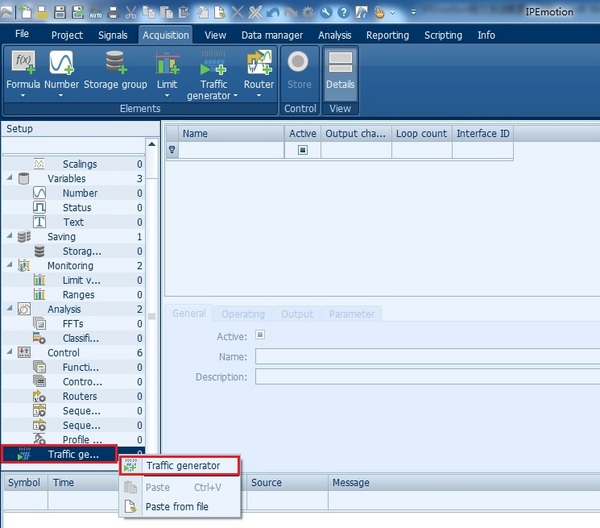Click the Print icon in quick toolbar
The width and height of the screenshot is (600, 528).
[113, 13]
